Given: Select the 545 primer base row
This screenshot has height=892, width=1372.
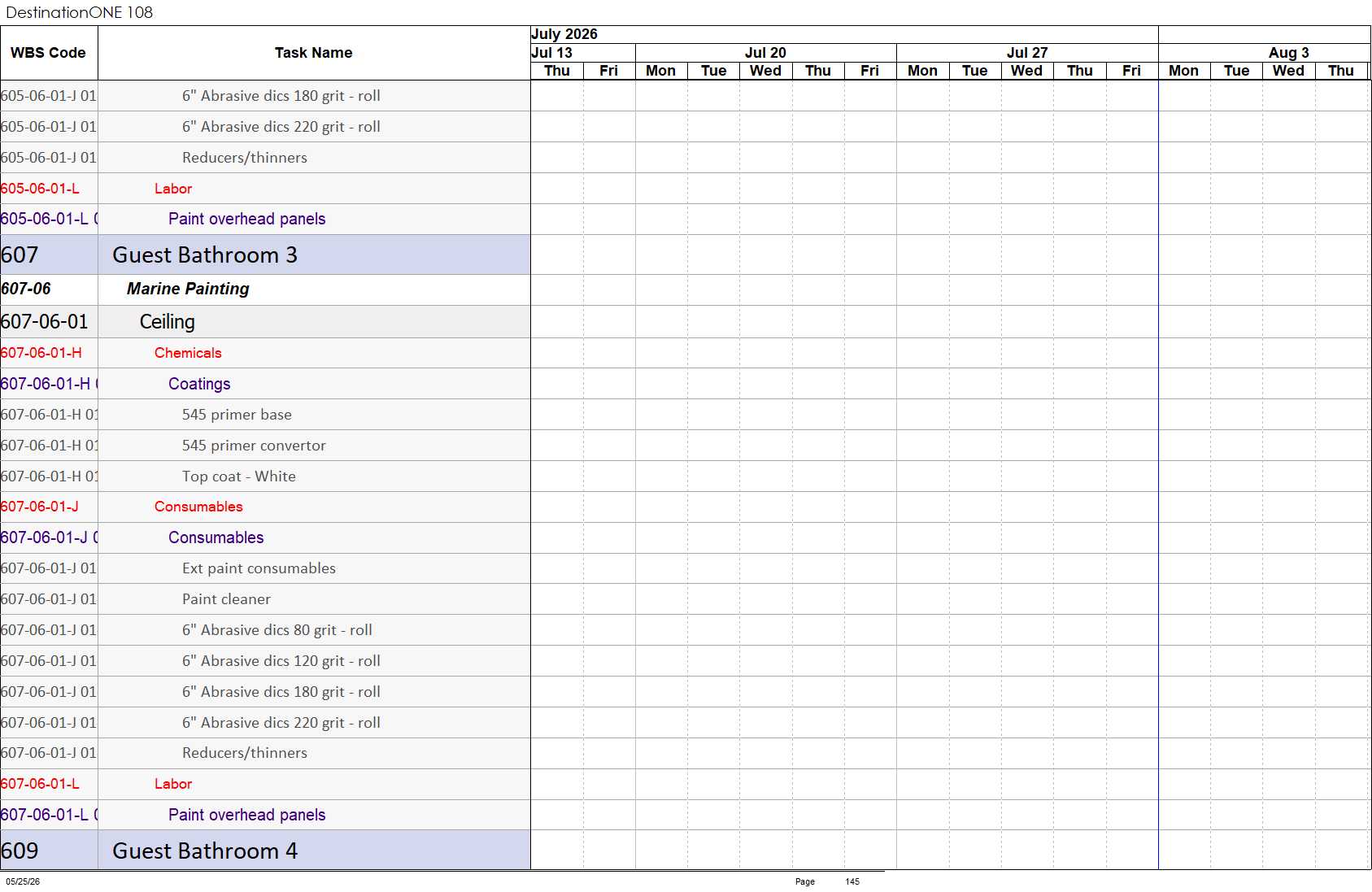Looking at the screenshot, I should point(265,415).
